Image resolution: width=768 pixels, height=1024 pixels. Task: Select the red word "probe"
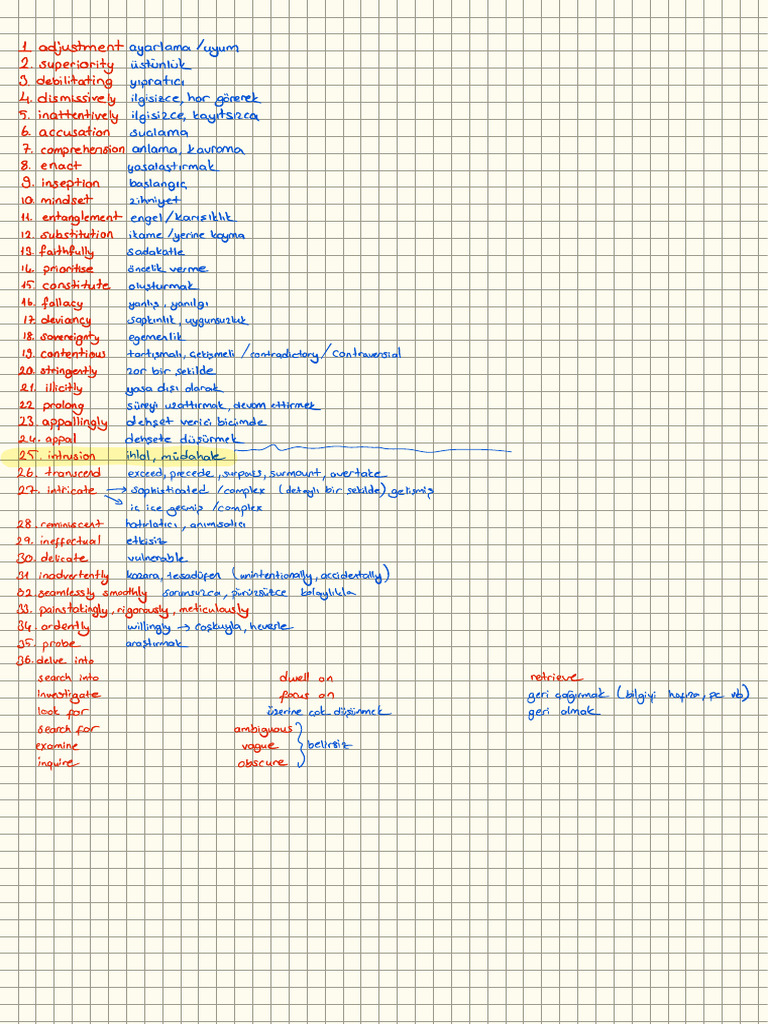click(x=62, y=645)
